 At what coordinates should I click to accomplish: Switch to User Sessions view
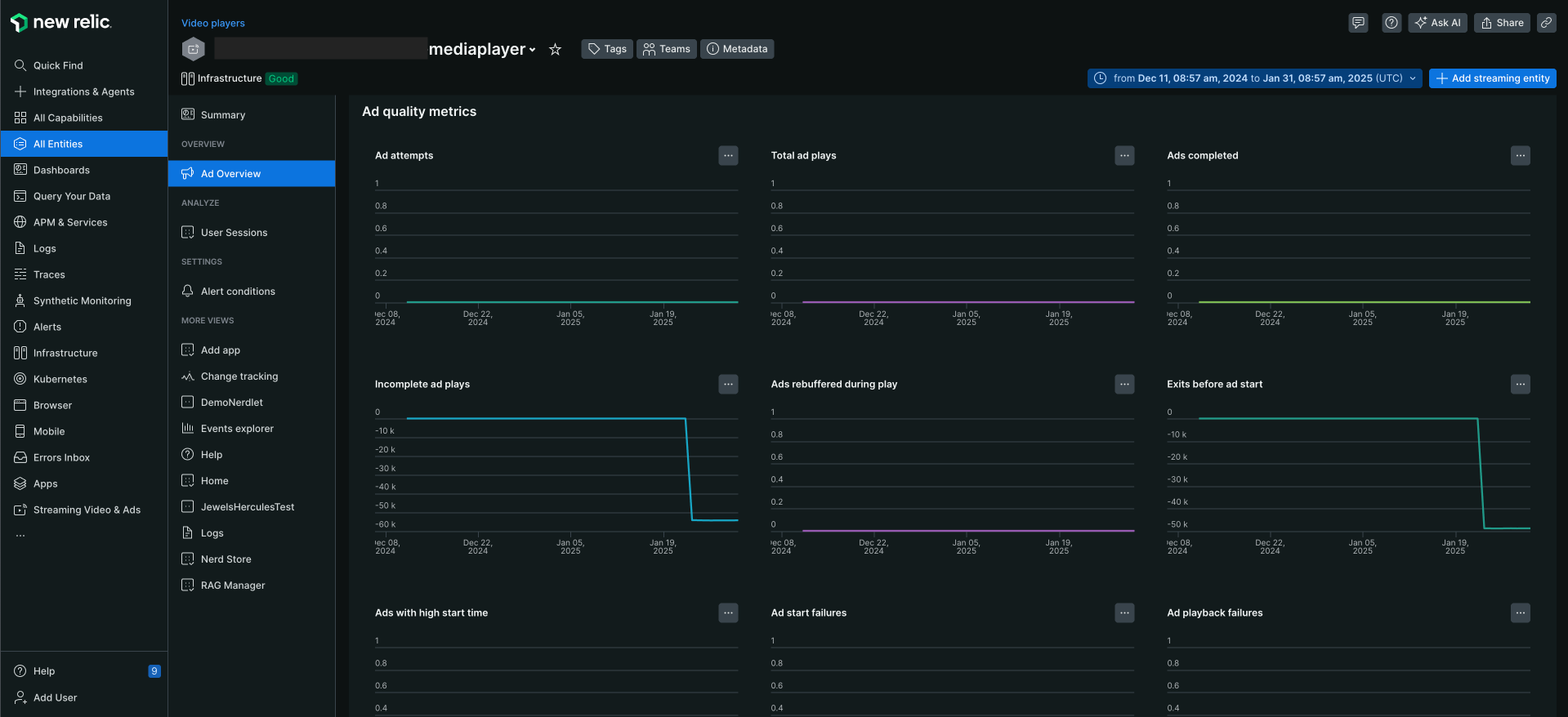(234, 233)
